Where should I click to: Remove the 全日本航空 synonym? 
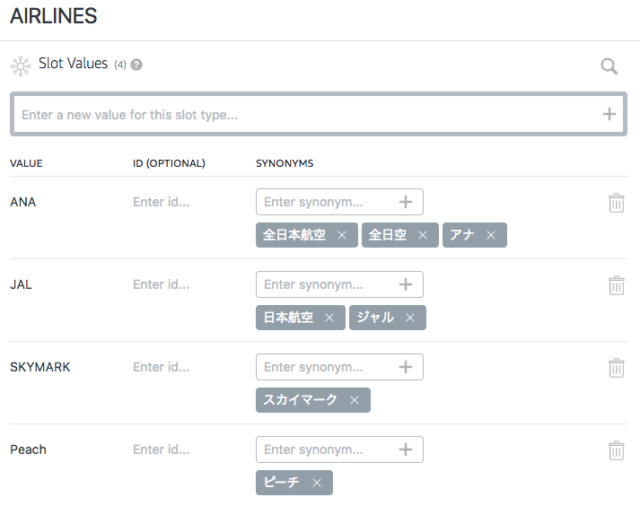coord(342,235)
